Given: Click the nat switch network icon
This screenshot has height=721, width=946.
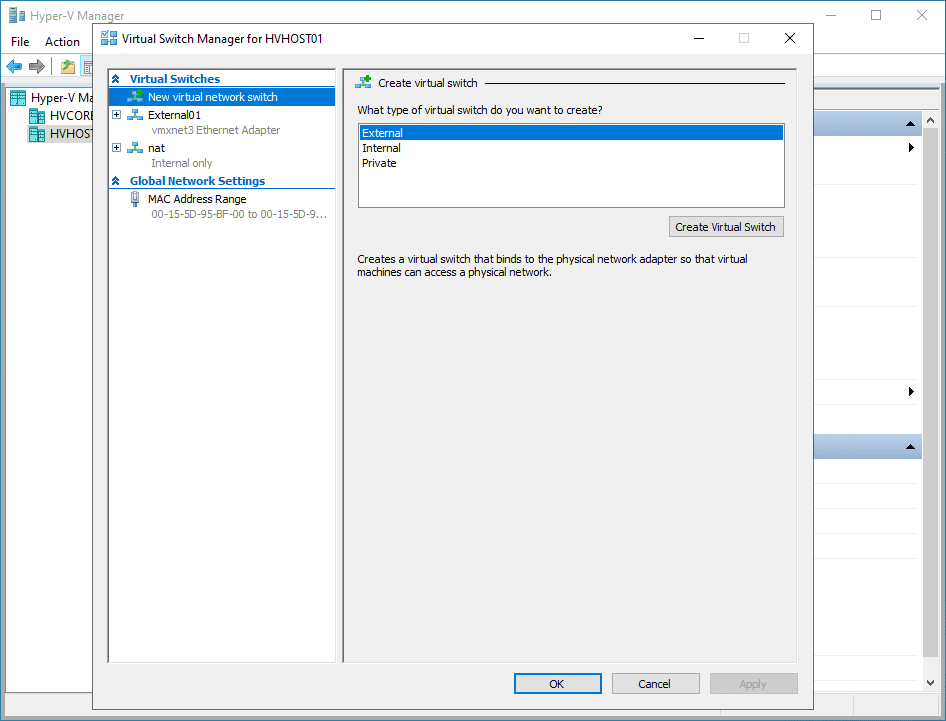Looking at the screenshot, I should click(x=135, y=148).
